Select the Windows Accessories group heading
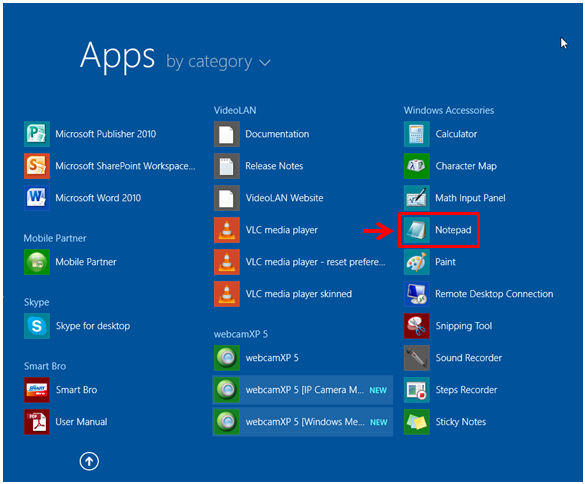 pyautogui.click(x=449, y=110)
